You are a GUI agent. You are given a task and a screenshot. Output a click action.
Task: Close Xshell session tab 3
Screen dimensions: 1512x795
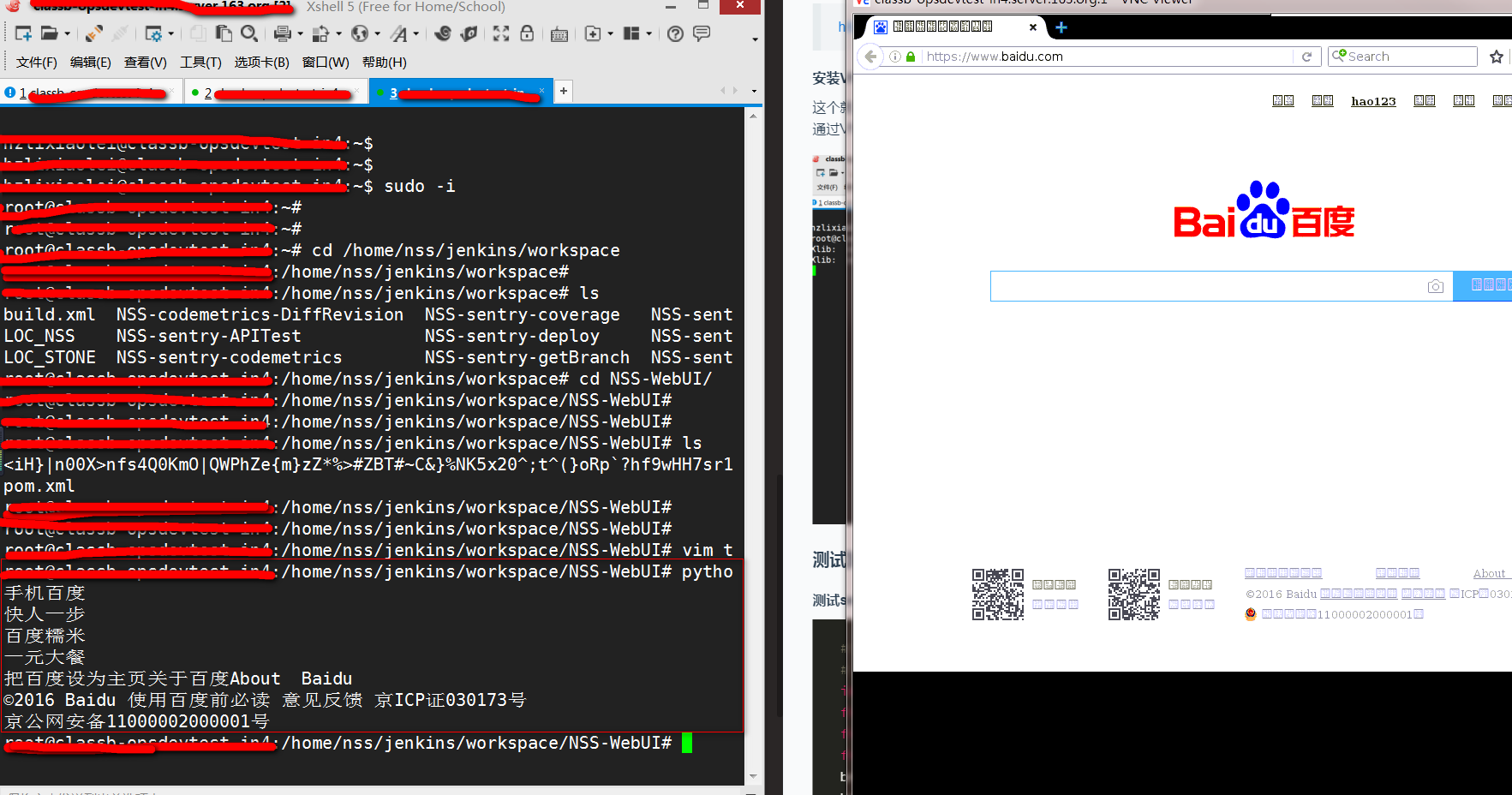tap(541, 91)
